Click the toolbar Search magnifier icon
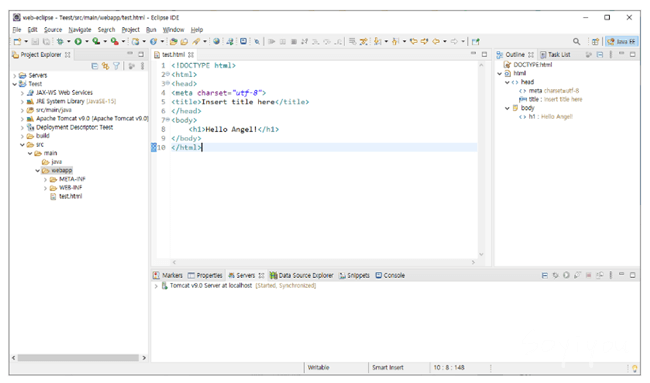Image resolution: width=650 pixels, height=383 pixels. coord(576,41)
